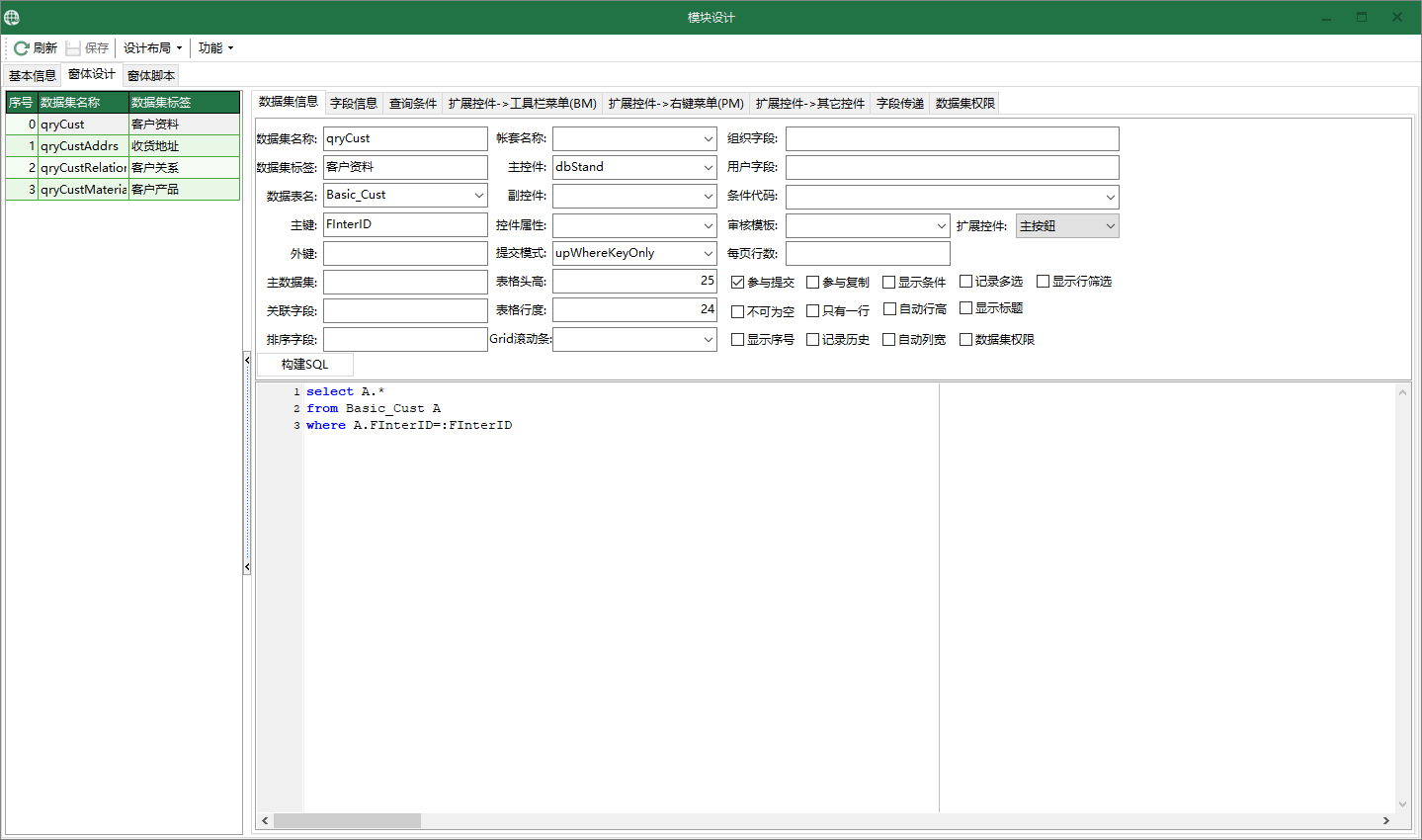Click the 关联字段 input field

tap(405, 310)
